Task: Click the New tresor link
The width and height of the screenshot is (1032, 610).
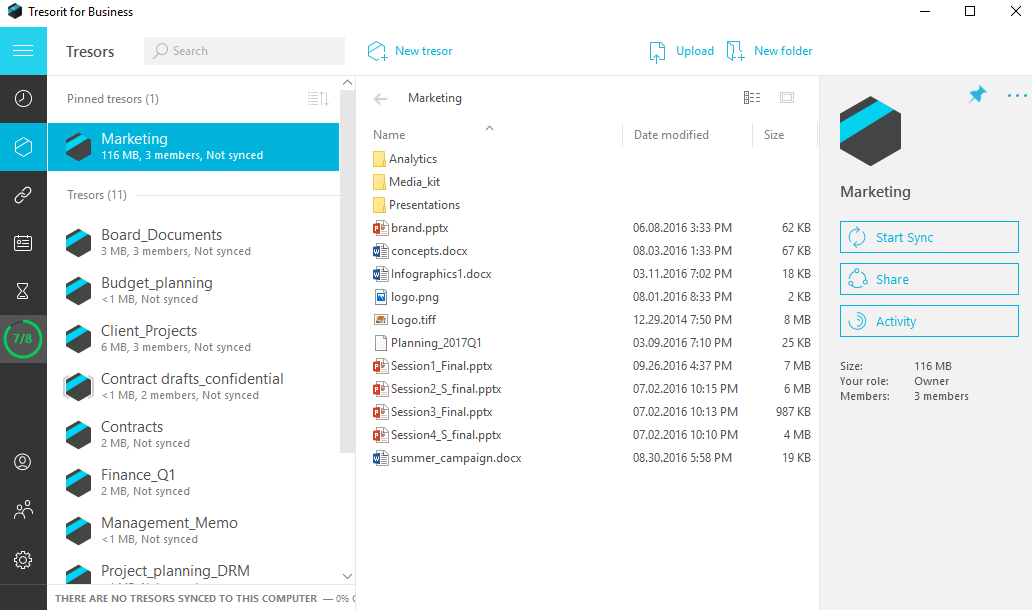Action: coord(423,51)
